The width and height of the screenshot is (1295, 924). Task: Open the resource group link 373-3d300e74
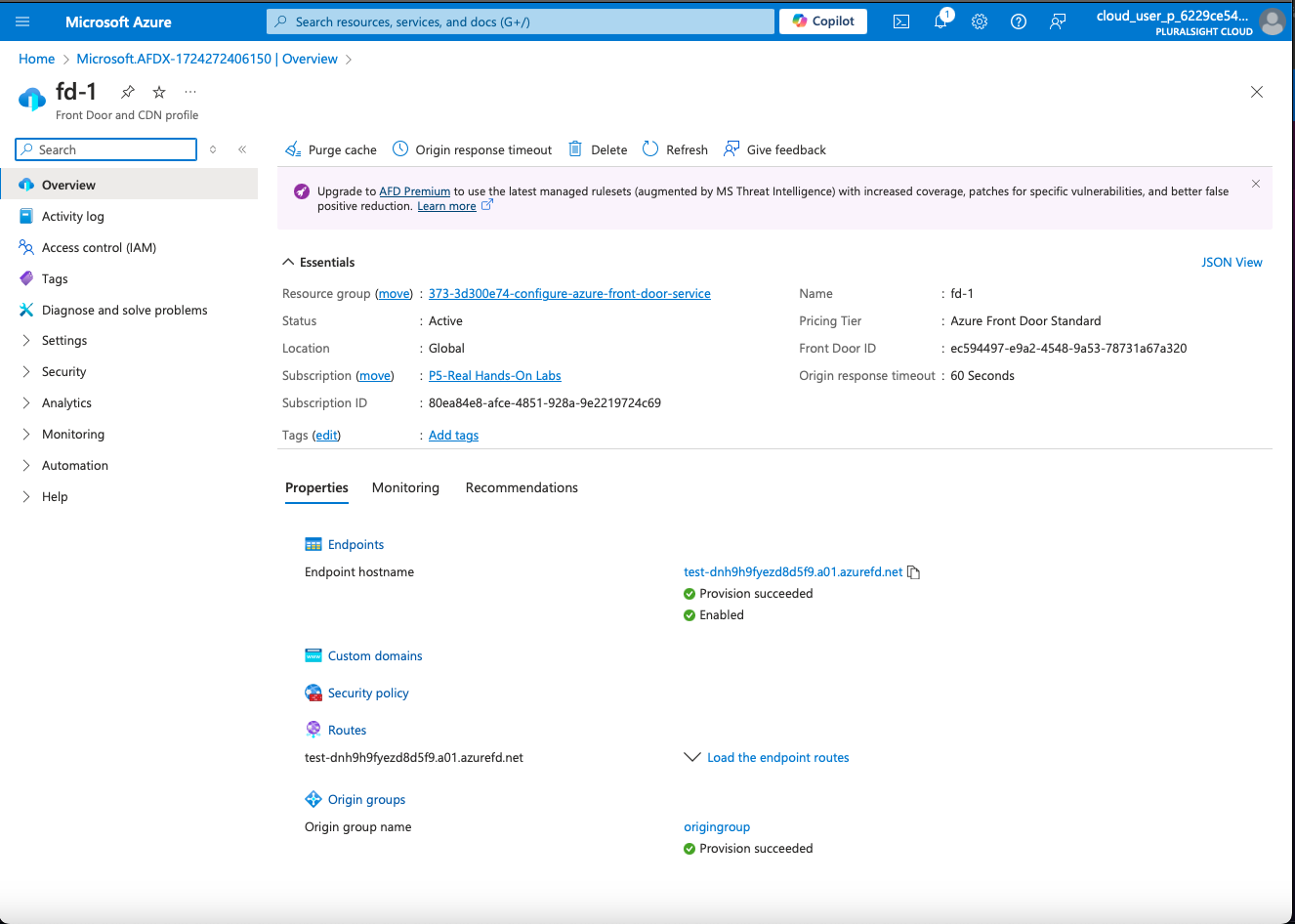(569, 293)
